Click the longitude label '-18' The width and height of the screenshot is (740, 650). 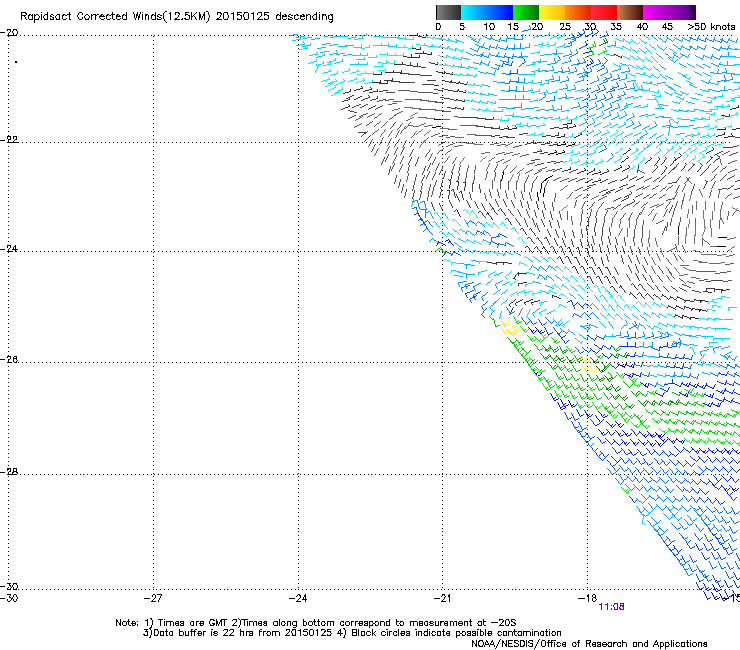(x=587, y=599)
